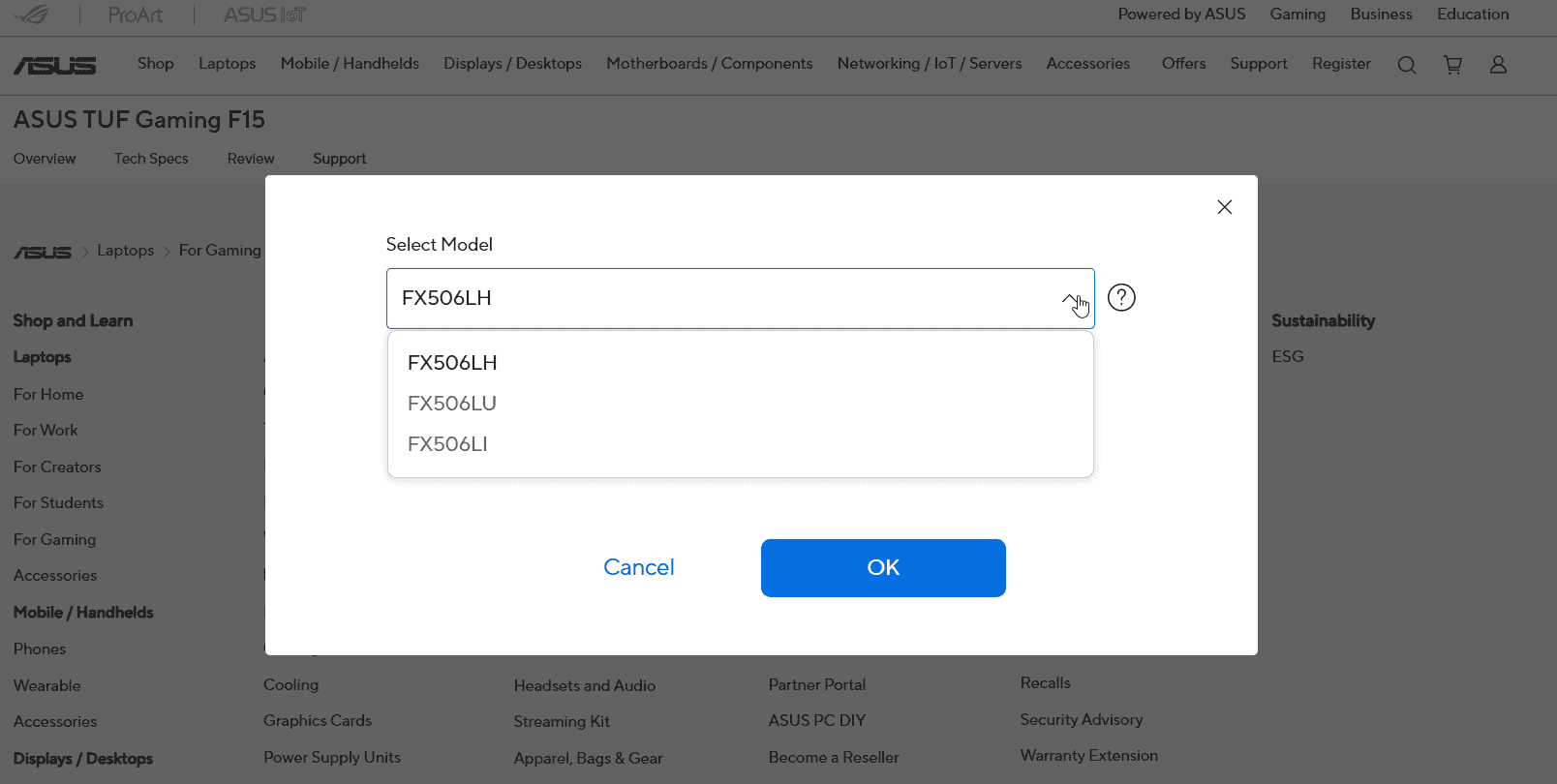Image resolution: width=1557 pixels, height=784 pixels.
Task: Open the For Work footer link
Action: tap(46, 431)
